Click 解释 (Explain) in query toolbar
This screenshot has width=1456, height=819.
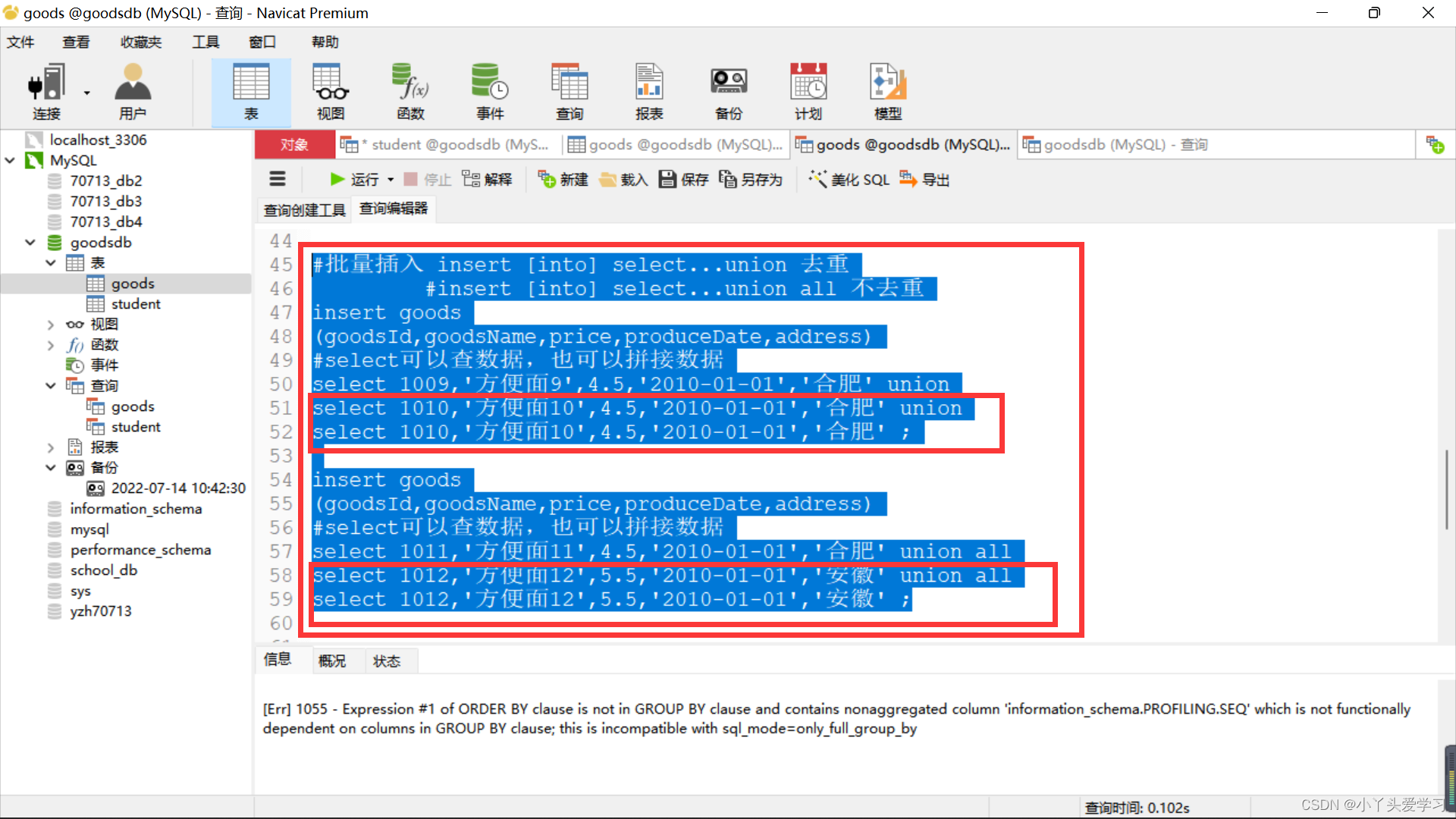click(487, 179)
